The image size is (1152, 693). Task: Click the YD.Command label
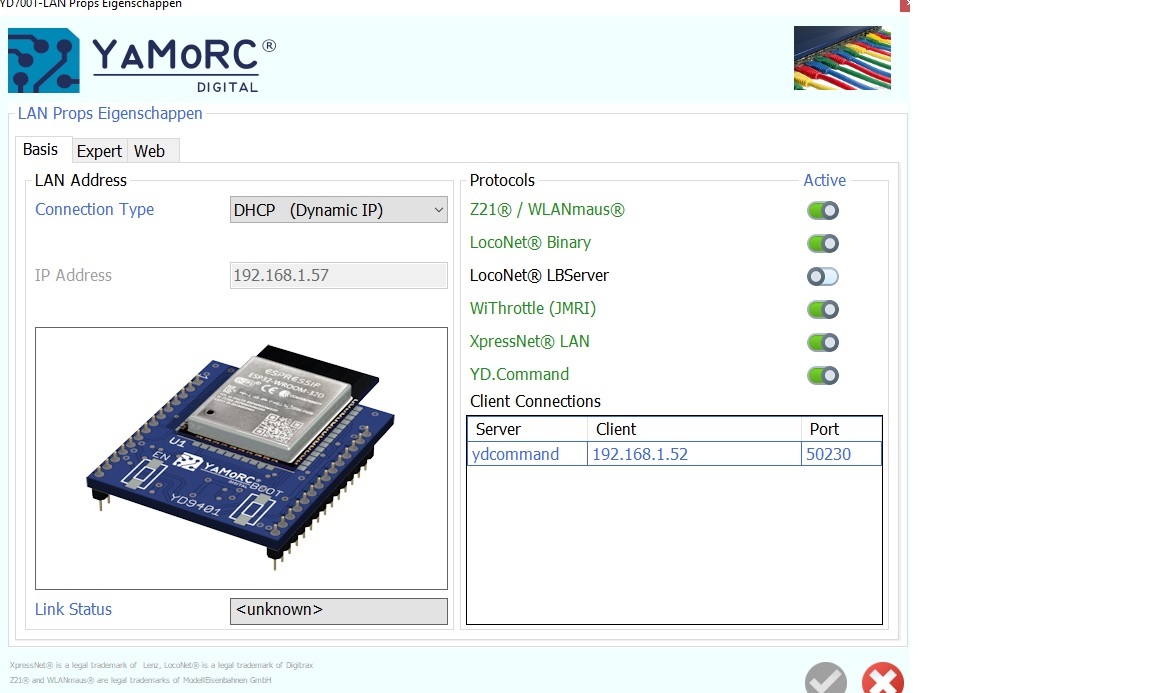click(x=519, y=374)
